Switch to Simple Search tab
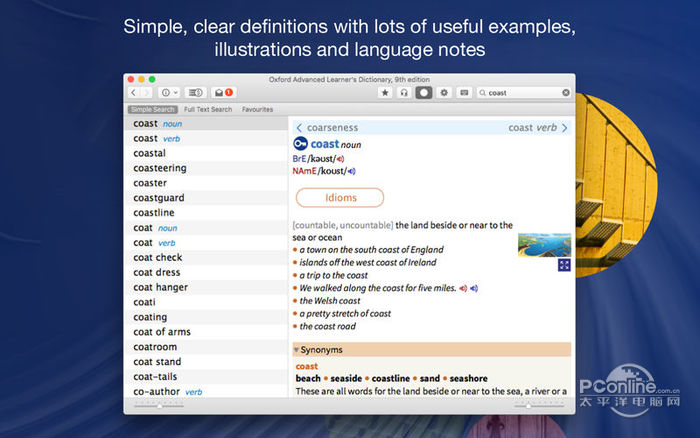The width and height of the screenshot is (700, 438). 153,109
